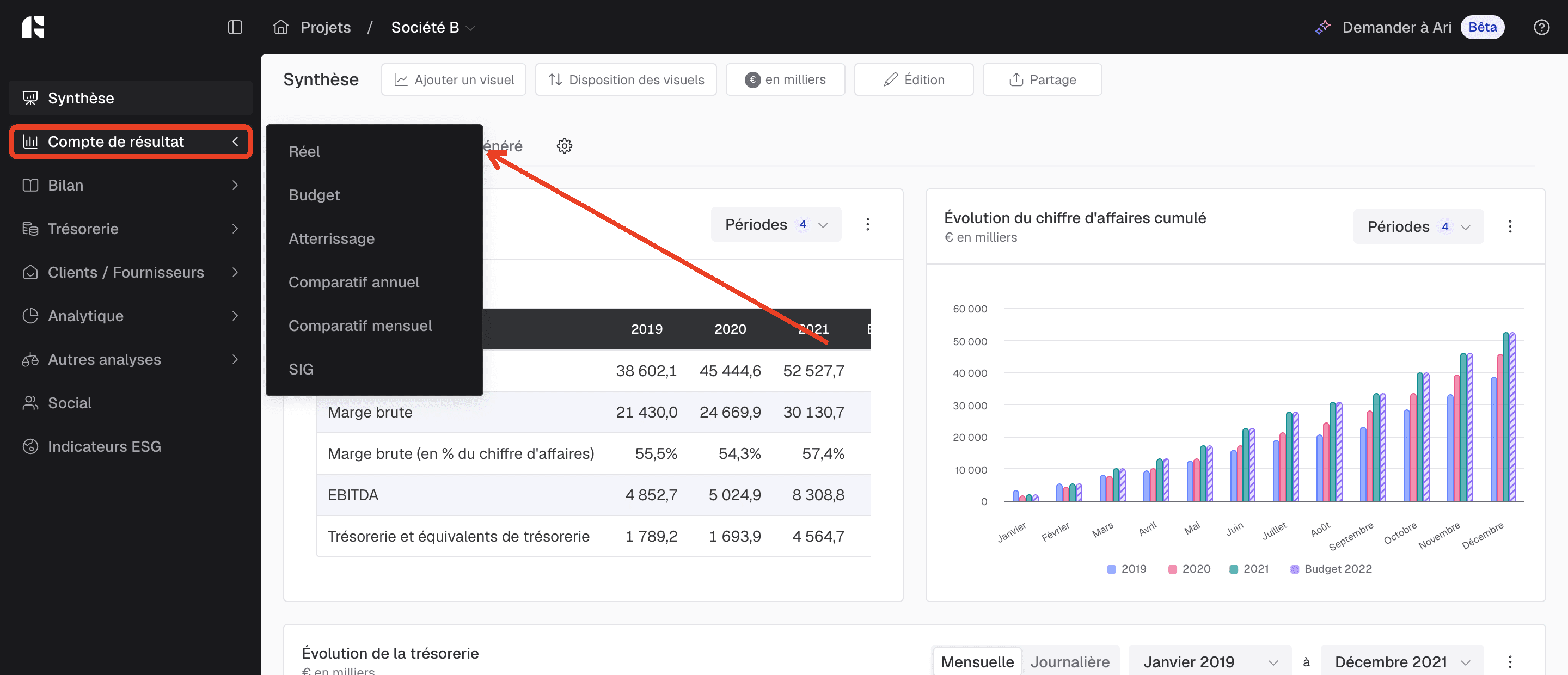The width and height of the screenshot is (1568, 675).
Task: Expand the Clients / Fournisseurs chevron
Action: [235, 272]
